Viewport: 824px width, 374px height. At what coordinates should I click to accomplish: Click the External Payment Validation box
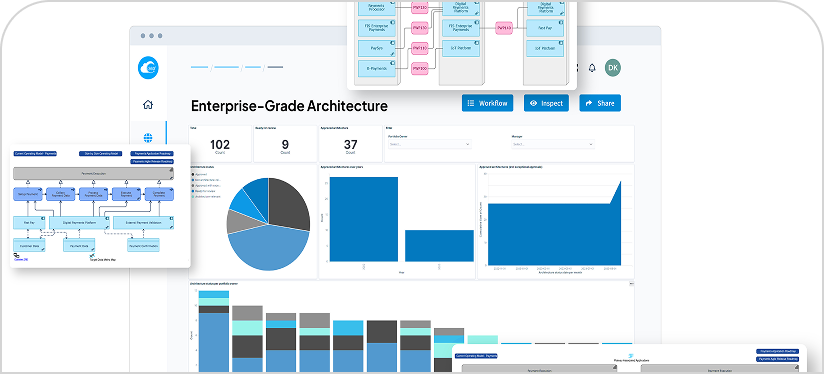(143, 222)
